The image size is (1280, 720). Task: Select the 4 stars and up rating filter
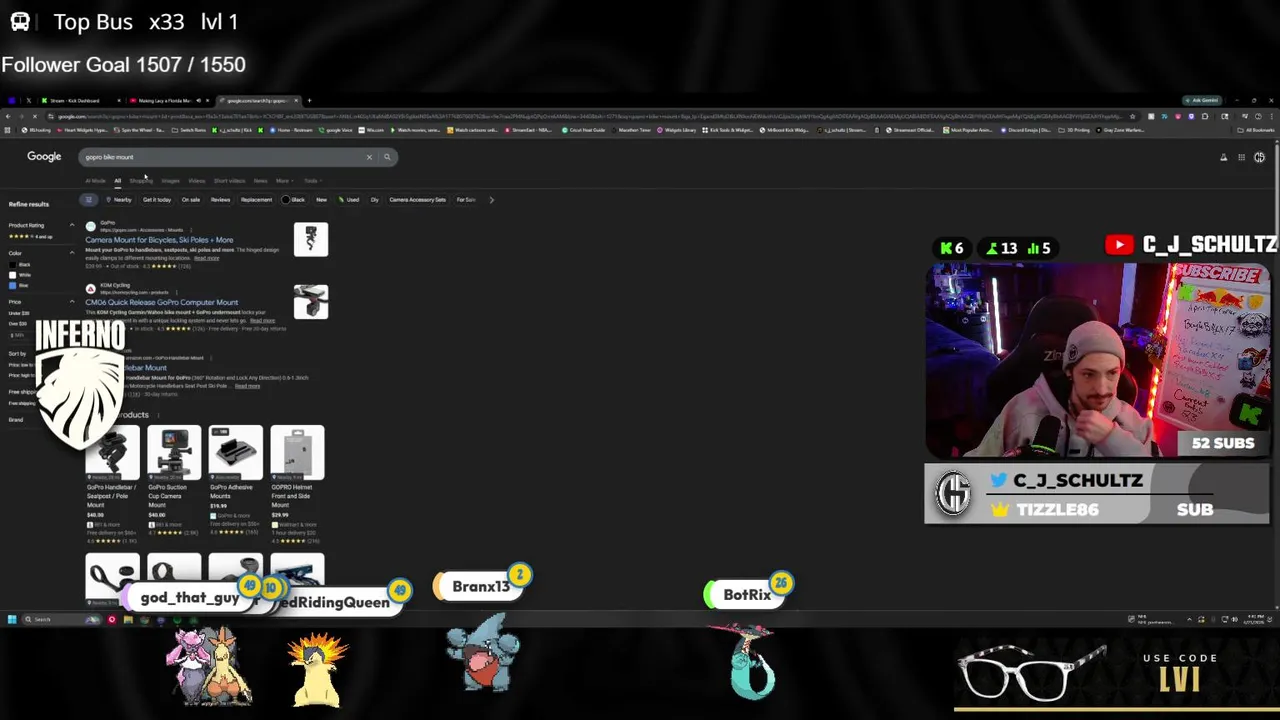(x=30, y=237)
